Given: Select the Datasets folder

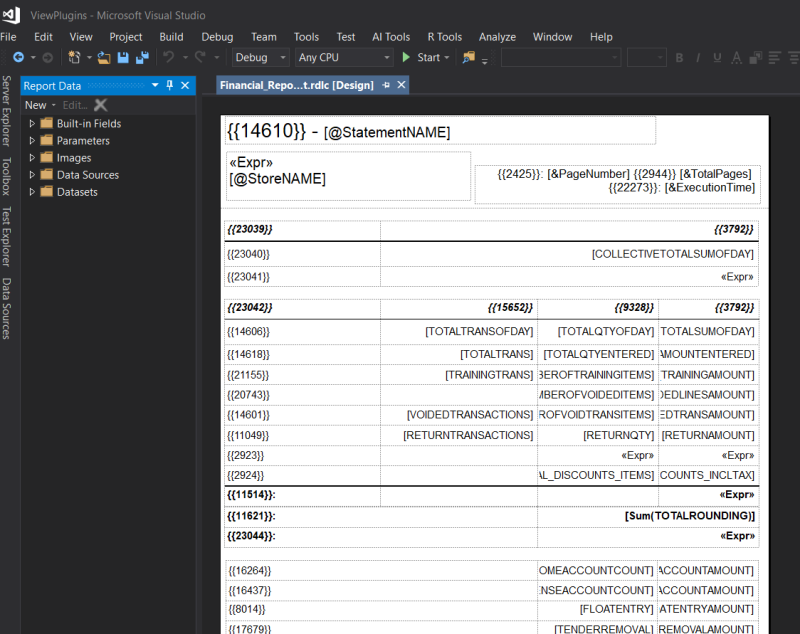Looking at the screenshot, I should click(x=69, y=192).
